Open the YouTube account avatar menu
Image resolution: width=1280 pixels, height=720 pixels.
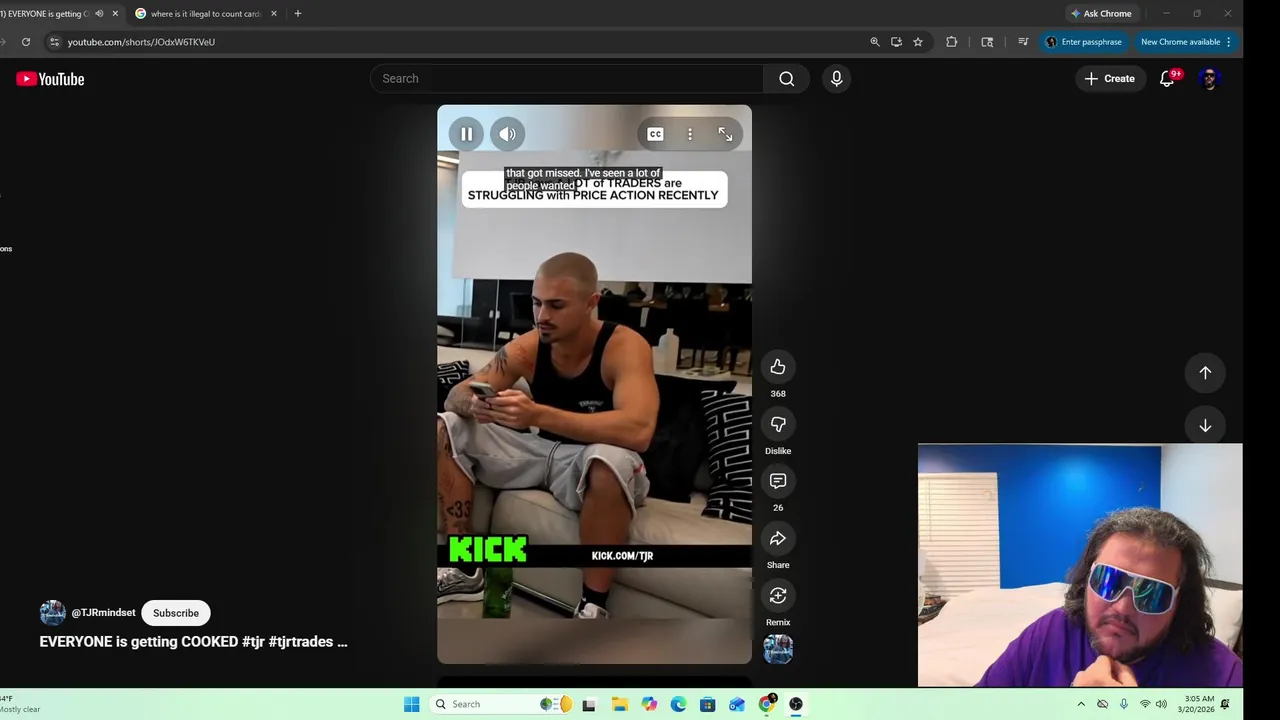pos(1209,79)
